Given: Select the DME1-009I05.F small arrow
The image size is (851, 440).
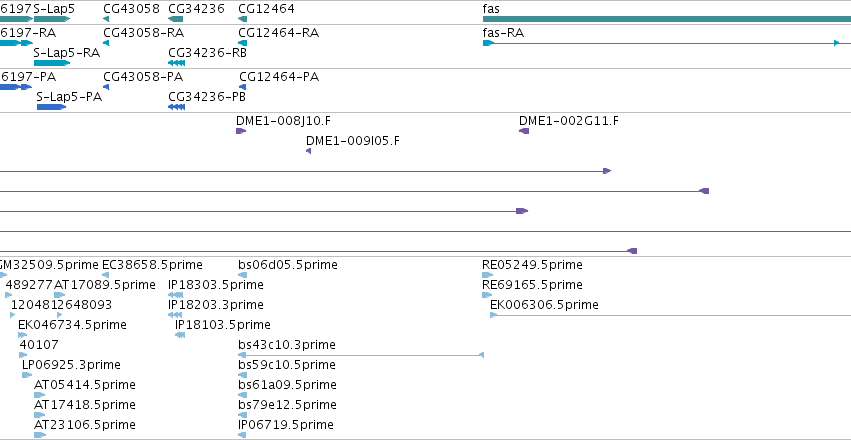Looking at the screenshot, I should pos(308,151).
